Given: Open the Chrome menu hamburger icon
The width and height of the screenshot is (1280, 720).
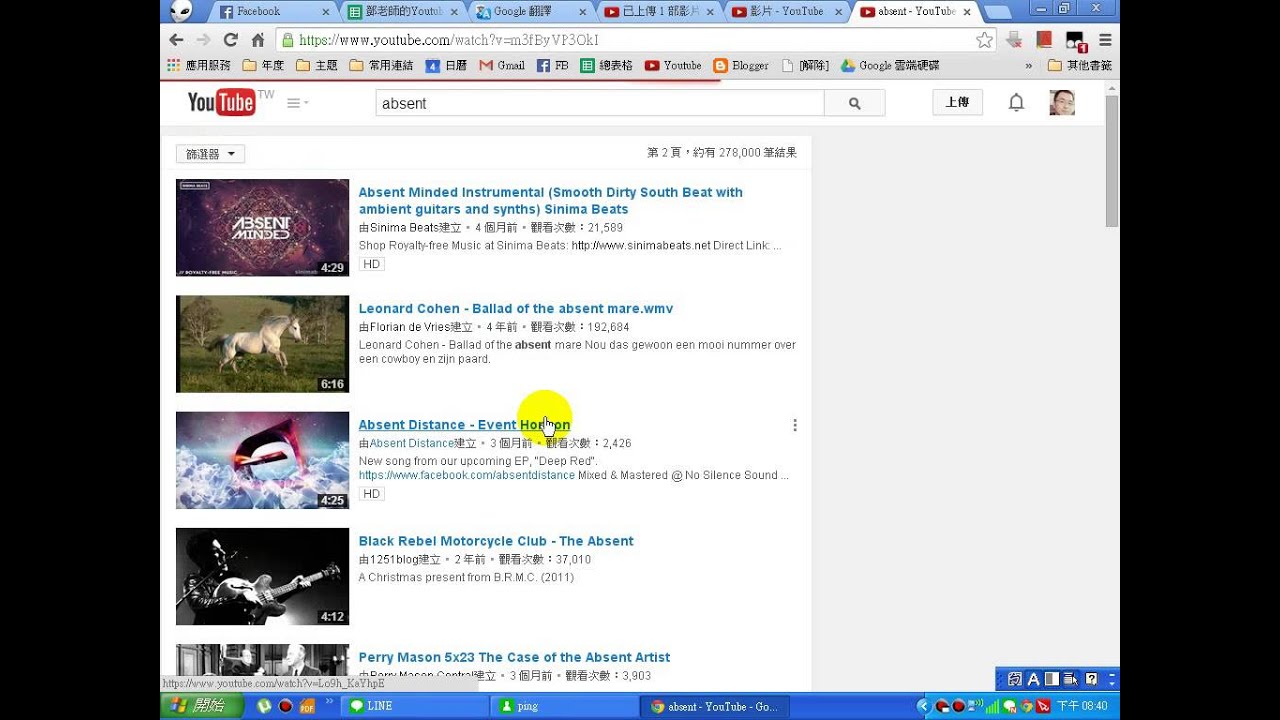Looking at the screenshot, I should [1105, 40].
